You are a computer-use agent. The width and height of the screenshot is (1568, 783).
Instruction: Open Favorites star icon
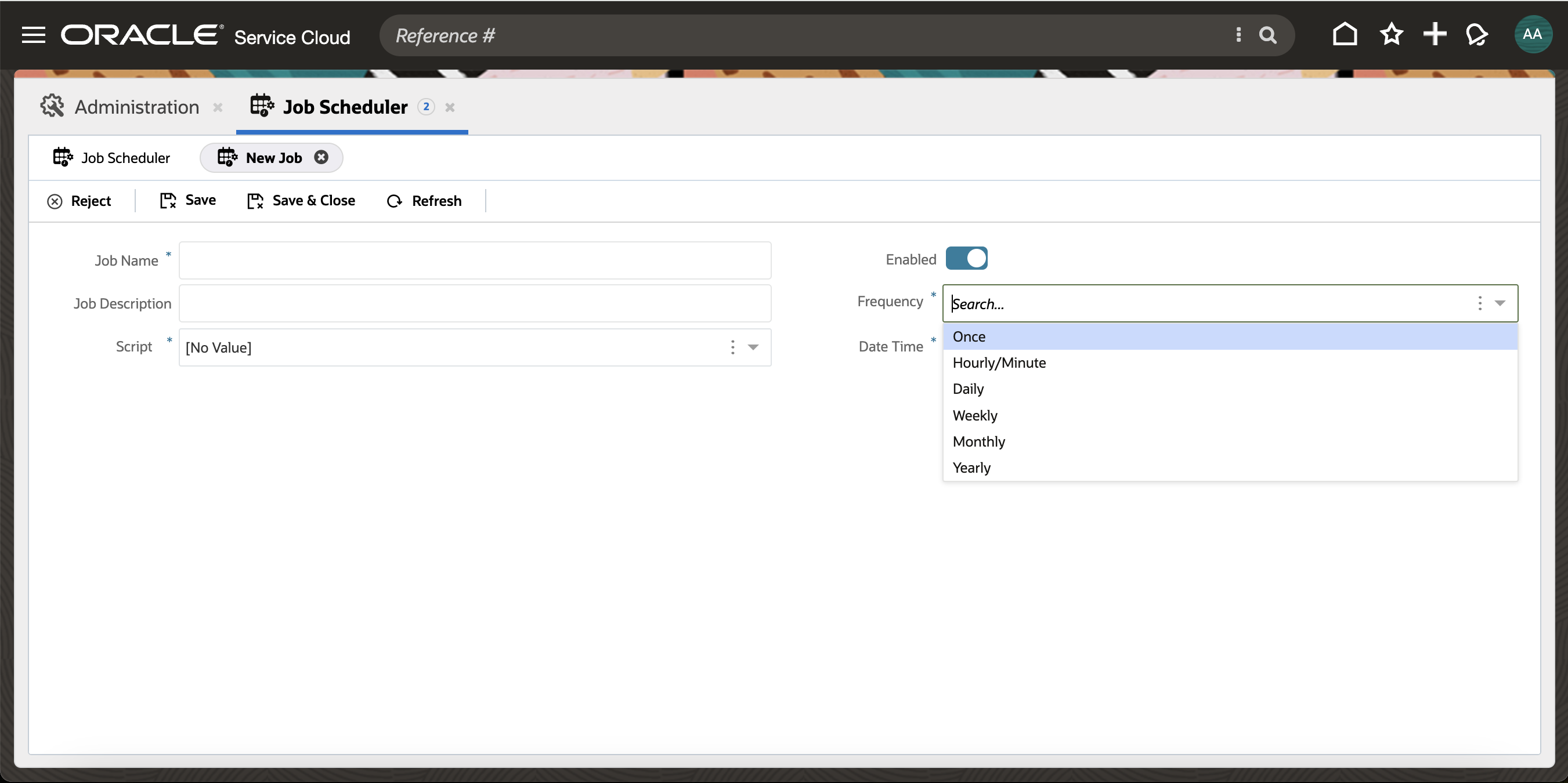tap(1391, 35)
